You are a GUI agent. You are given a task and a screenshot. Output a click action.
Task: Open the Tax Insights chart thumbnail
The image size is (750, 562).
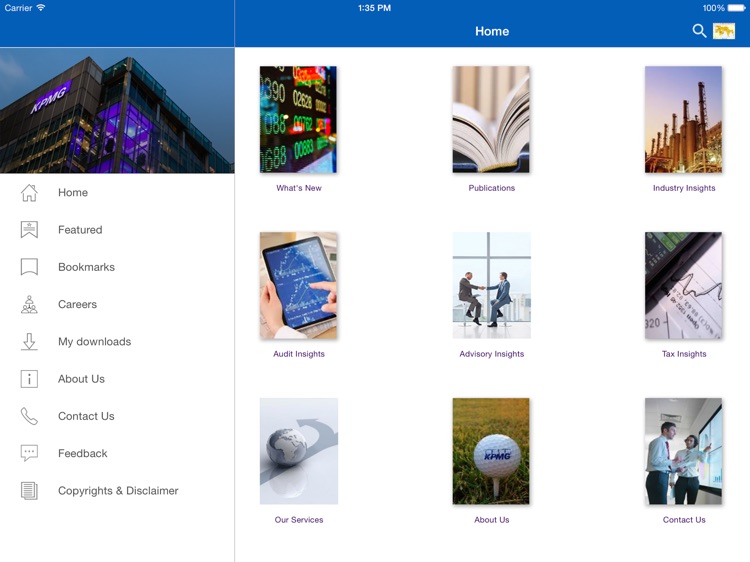coord(684,286)
